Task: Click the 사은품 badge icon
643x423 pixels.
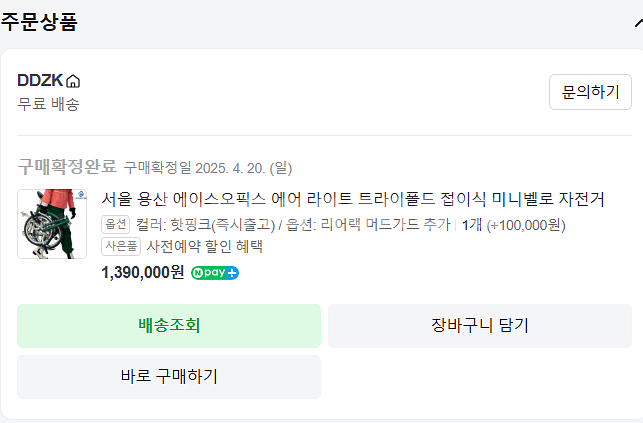Action: tap(121, 246)
